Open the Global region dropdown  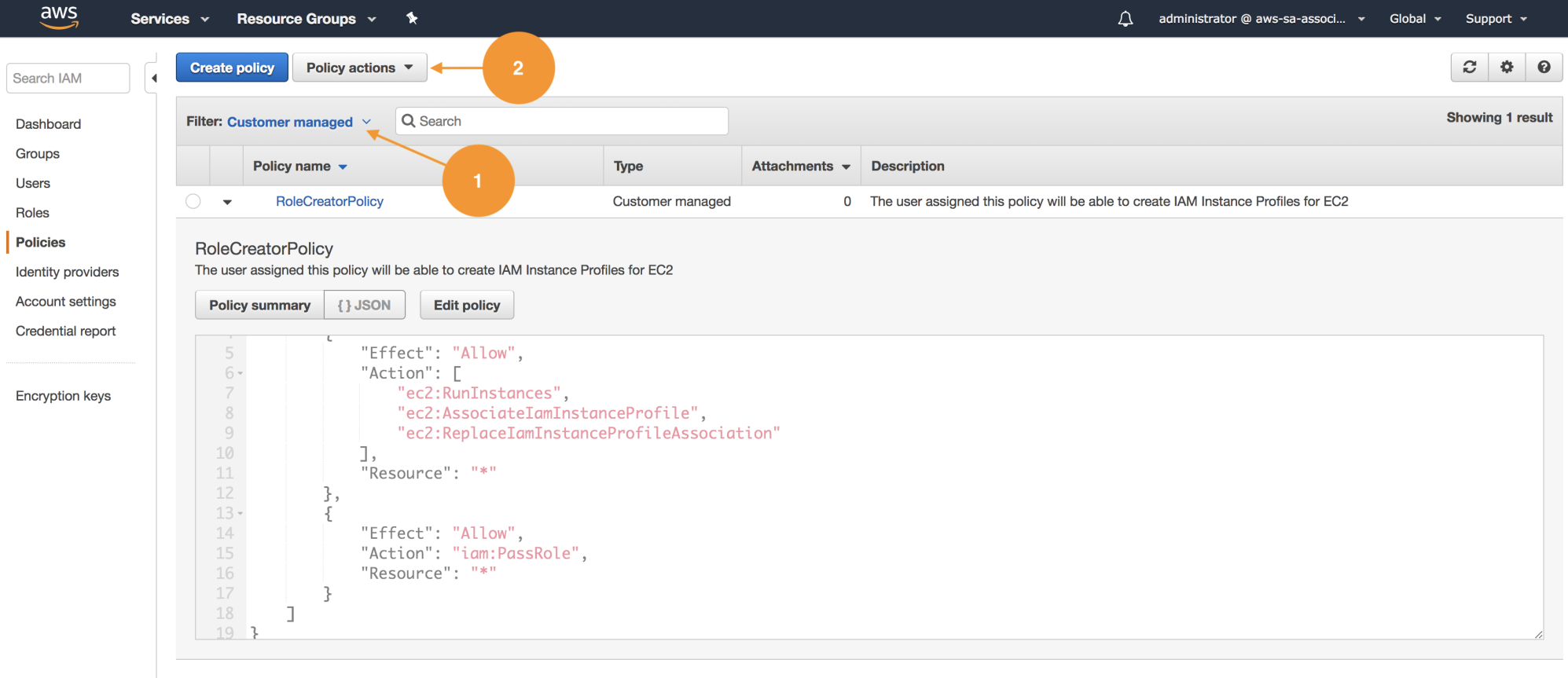coord(1415,19)
